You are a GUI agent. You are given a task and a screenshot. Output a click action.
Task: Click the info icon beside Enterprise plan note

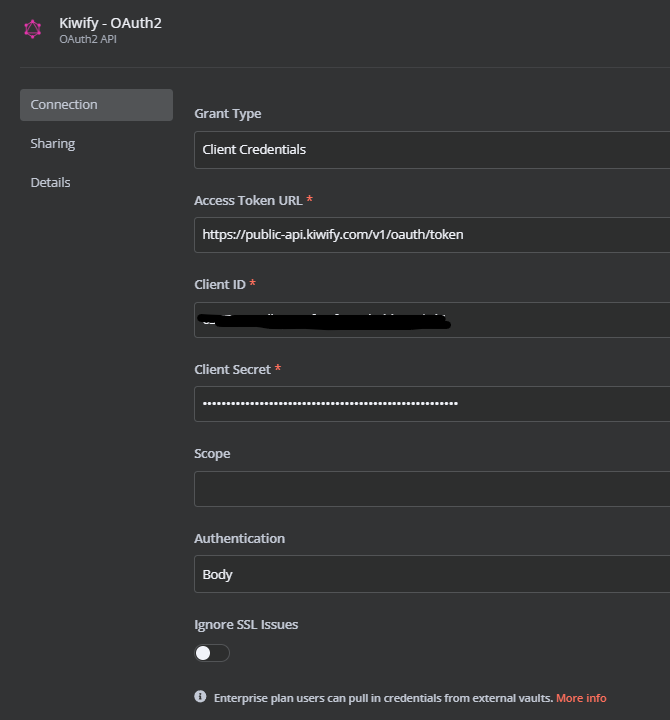(200, 697)
